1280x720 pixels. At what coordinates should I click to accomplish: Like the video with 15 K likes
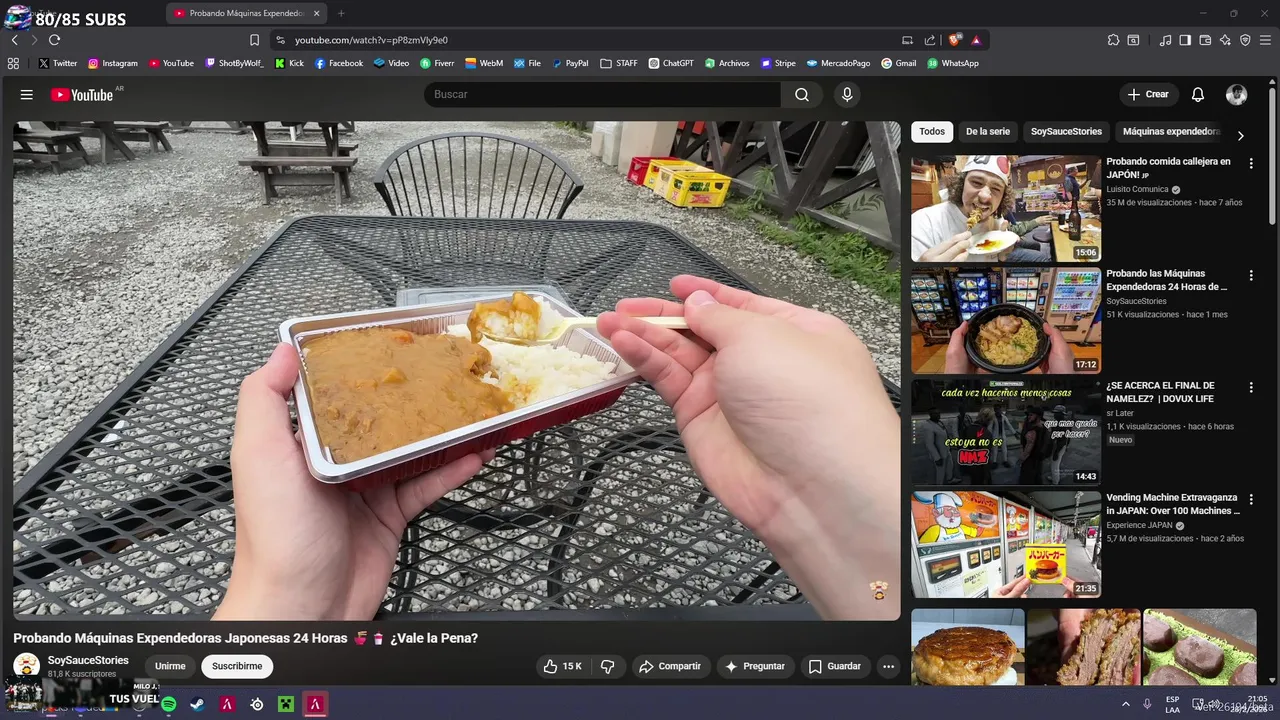pyautogui.click(x=562, y=666)
